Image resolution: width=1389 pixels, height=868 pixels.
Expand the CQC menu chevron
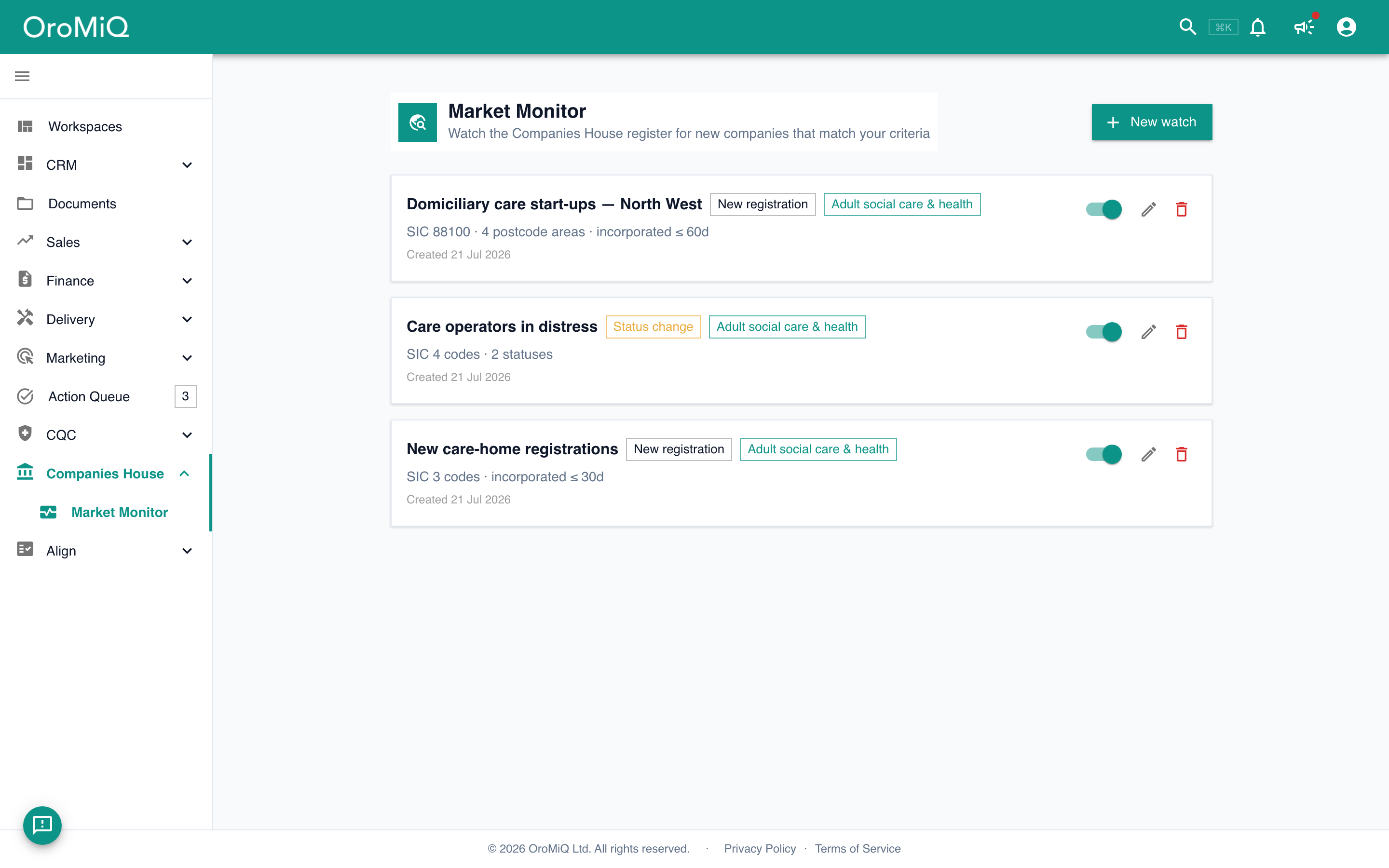[x=187, y=435]
